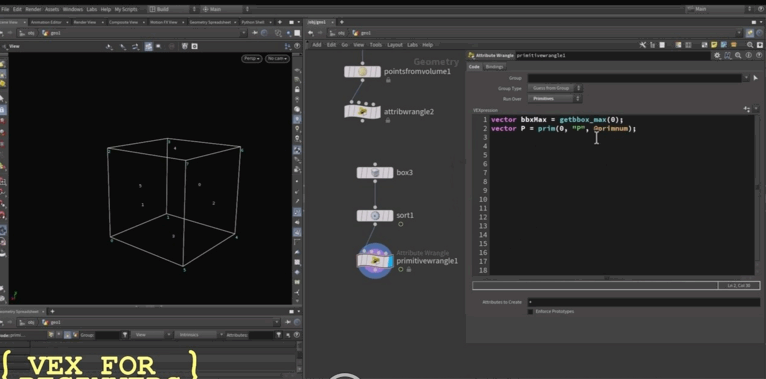Screen dimensions: 766x379
Task: Open the Run Over dropdown
Action: (x=554, y=99)
